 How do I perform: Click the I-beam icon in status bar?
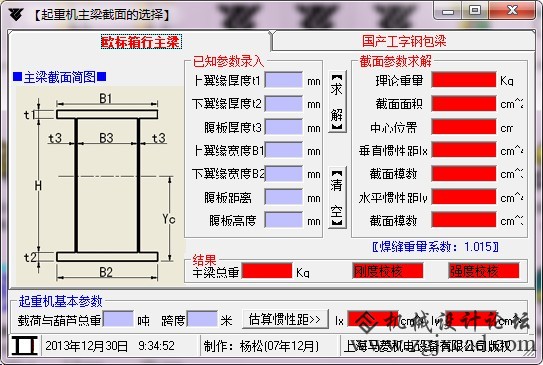(25, 345)
